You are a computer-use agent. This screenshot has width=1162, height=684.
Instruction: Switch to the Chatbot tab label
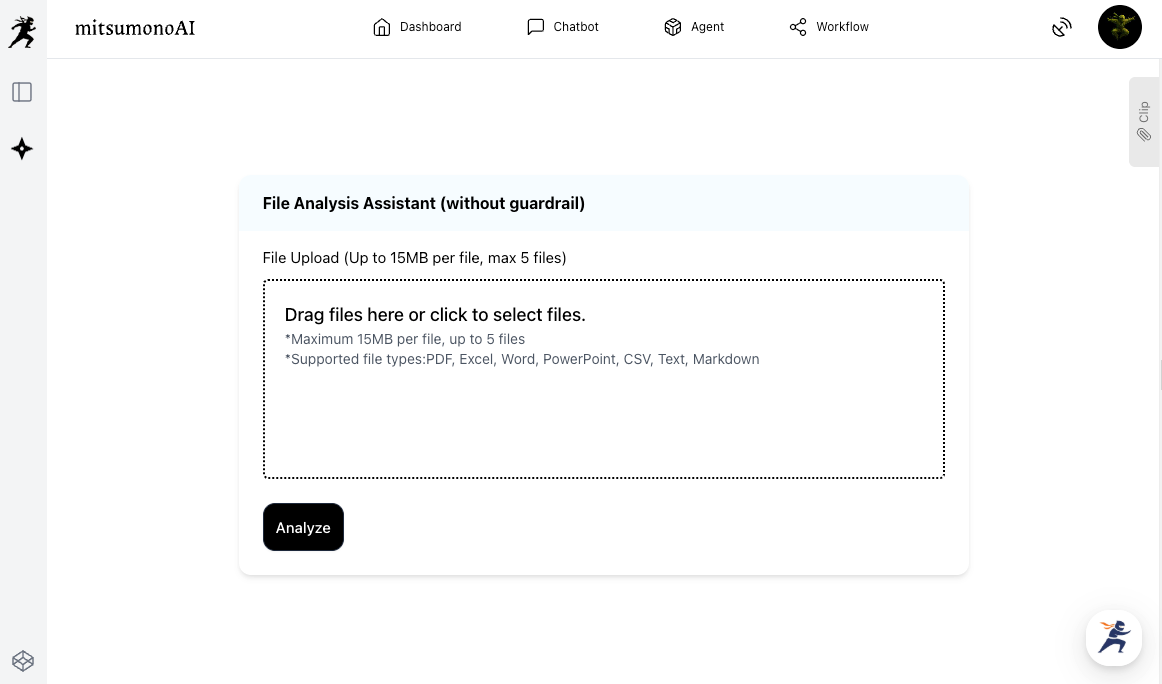(x=576, y=27)
